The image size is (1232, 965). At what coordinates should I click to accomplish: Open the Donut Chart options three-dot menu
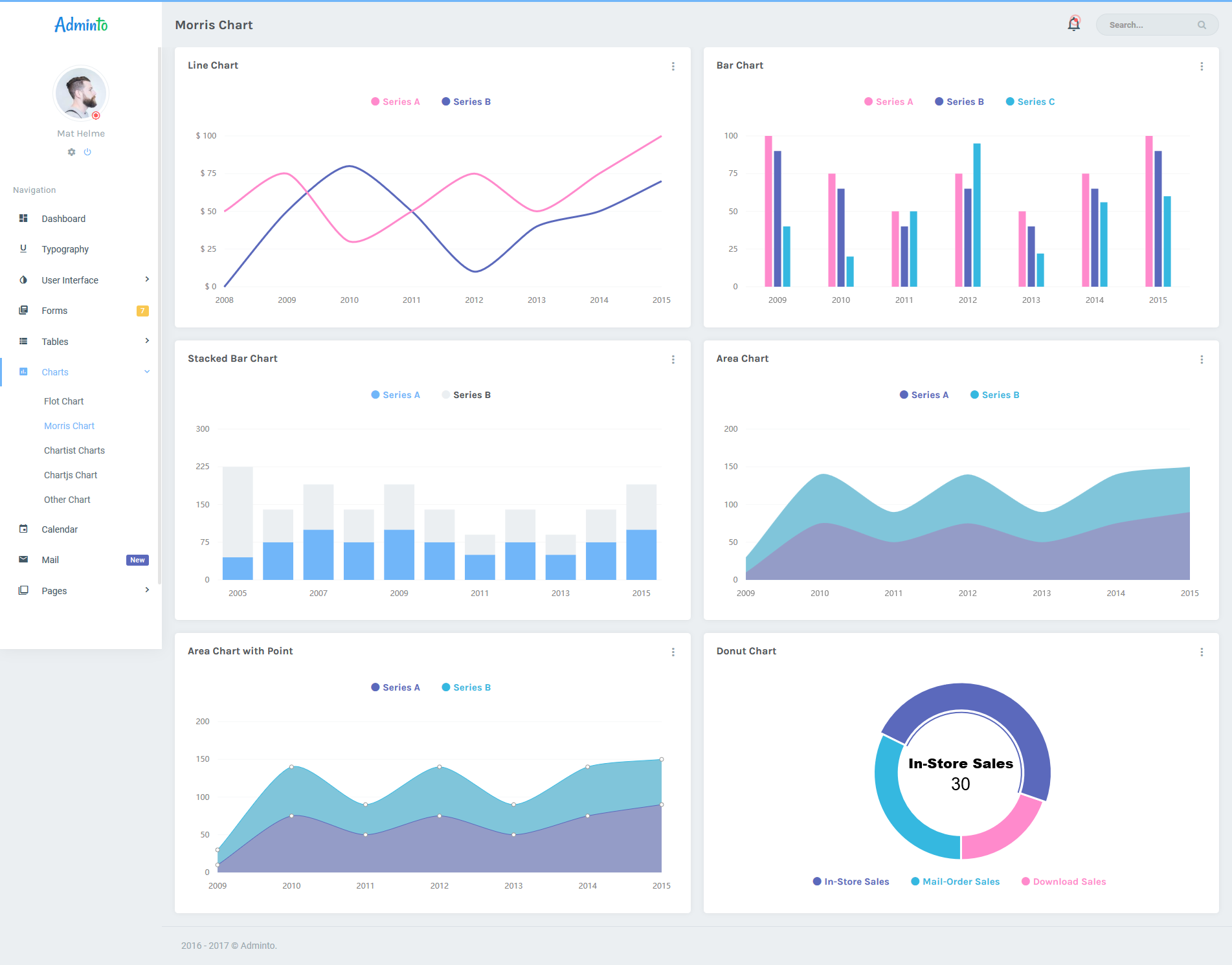click(1202, 652)
